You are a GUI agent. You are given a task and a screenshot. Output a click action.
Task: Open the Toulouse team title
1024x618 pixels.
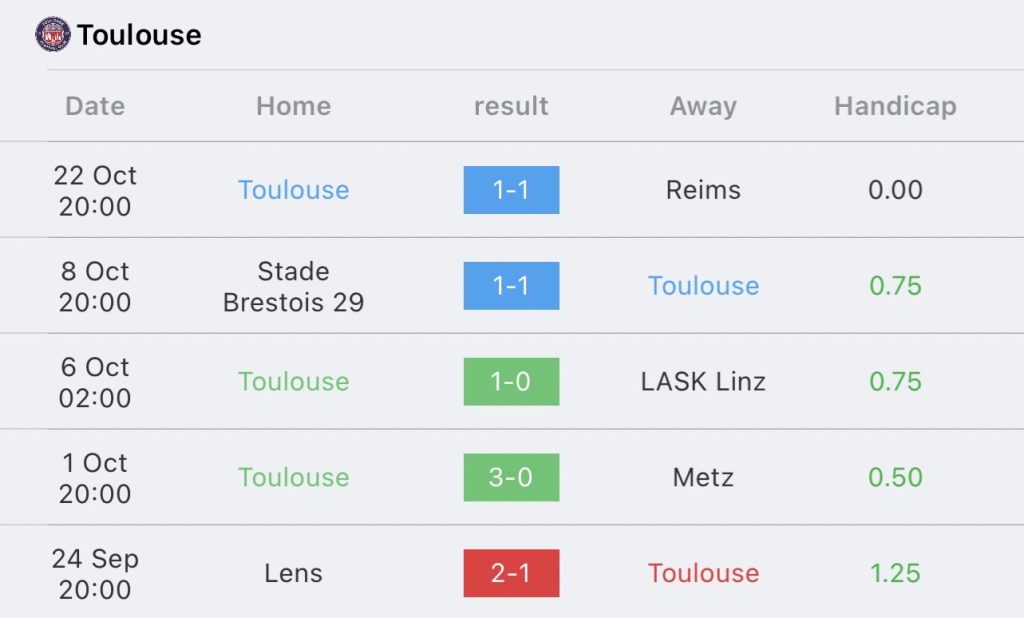pos(139,35)
